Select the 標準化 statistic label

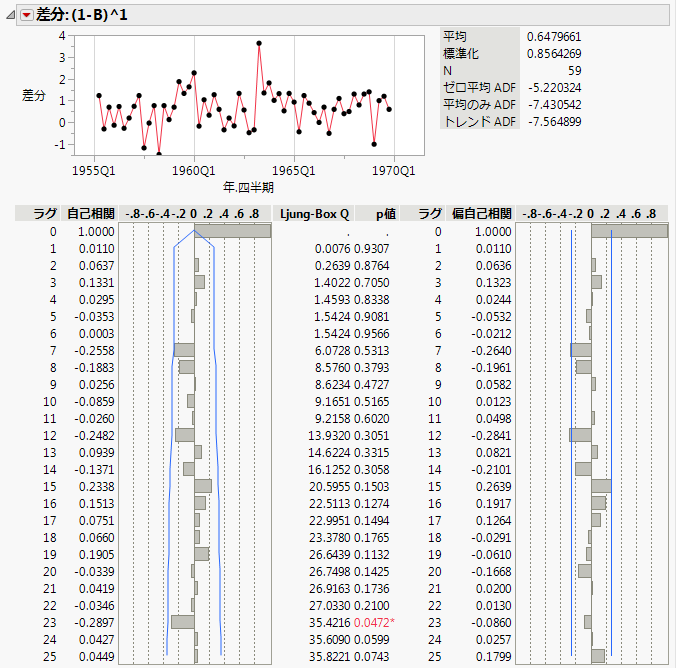point(461,54)
